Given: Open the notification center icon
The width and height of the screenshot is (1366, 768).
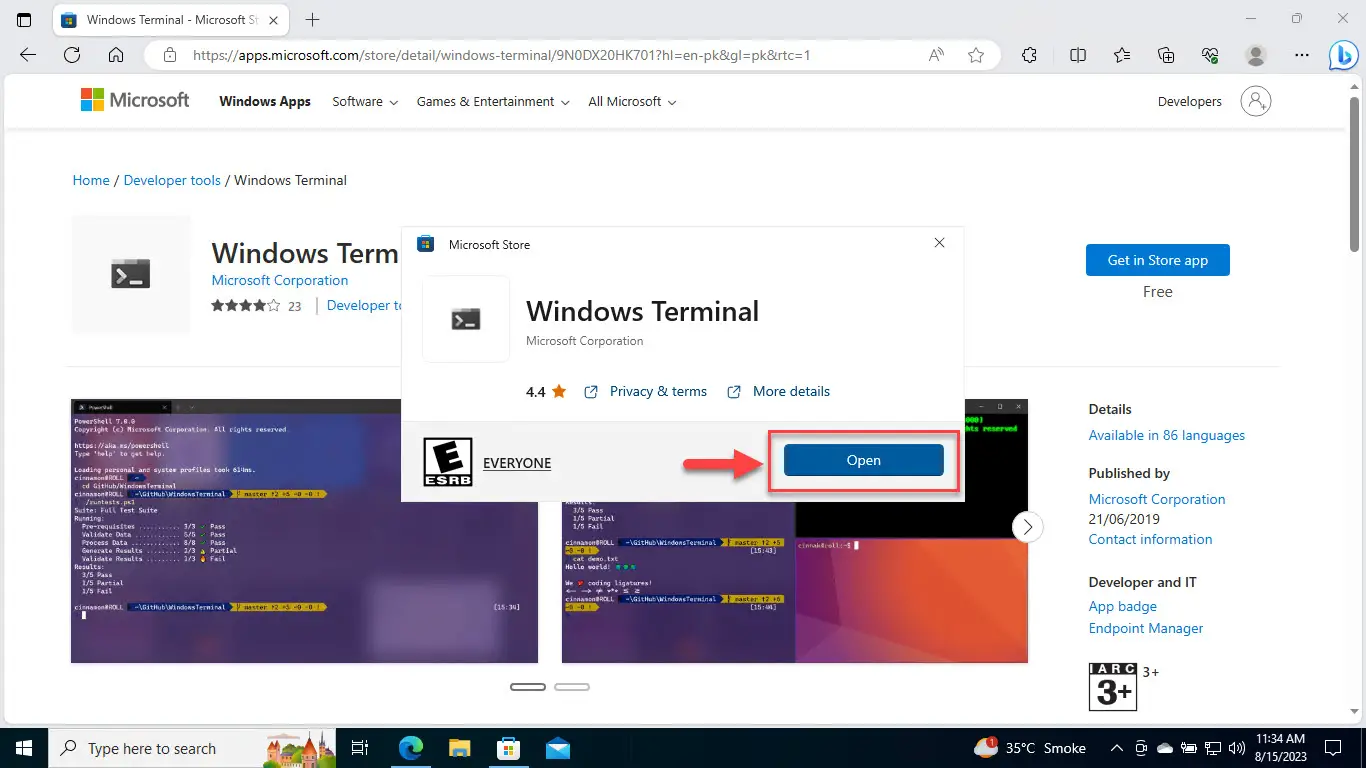Looking at the screenshot, I should point(1334,748).
